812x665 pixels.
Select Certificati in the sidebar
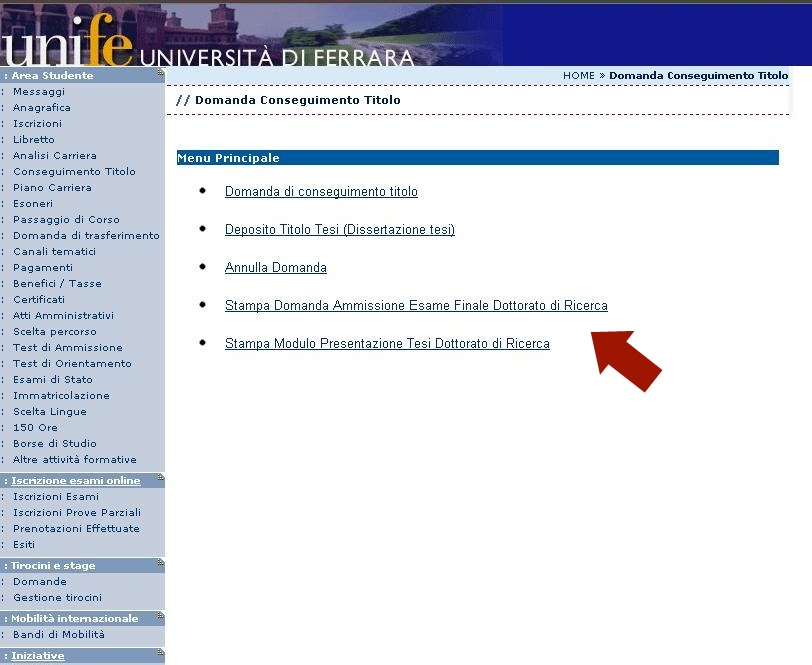[x=39, y=300]
